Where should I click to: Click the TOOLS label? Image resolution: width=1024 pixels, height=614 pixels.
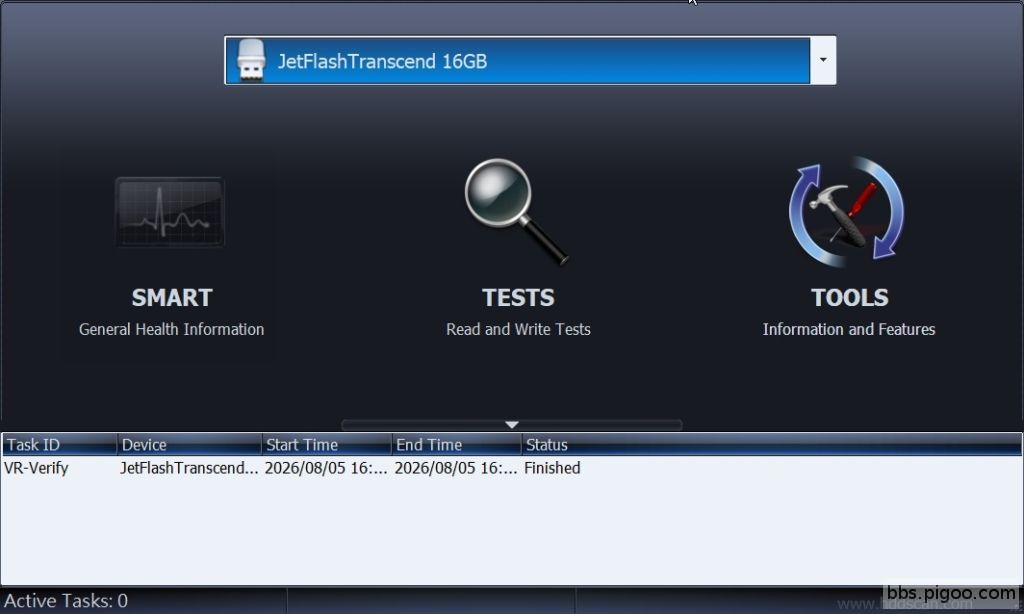(850, 298)
